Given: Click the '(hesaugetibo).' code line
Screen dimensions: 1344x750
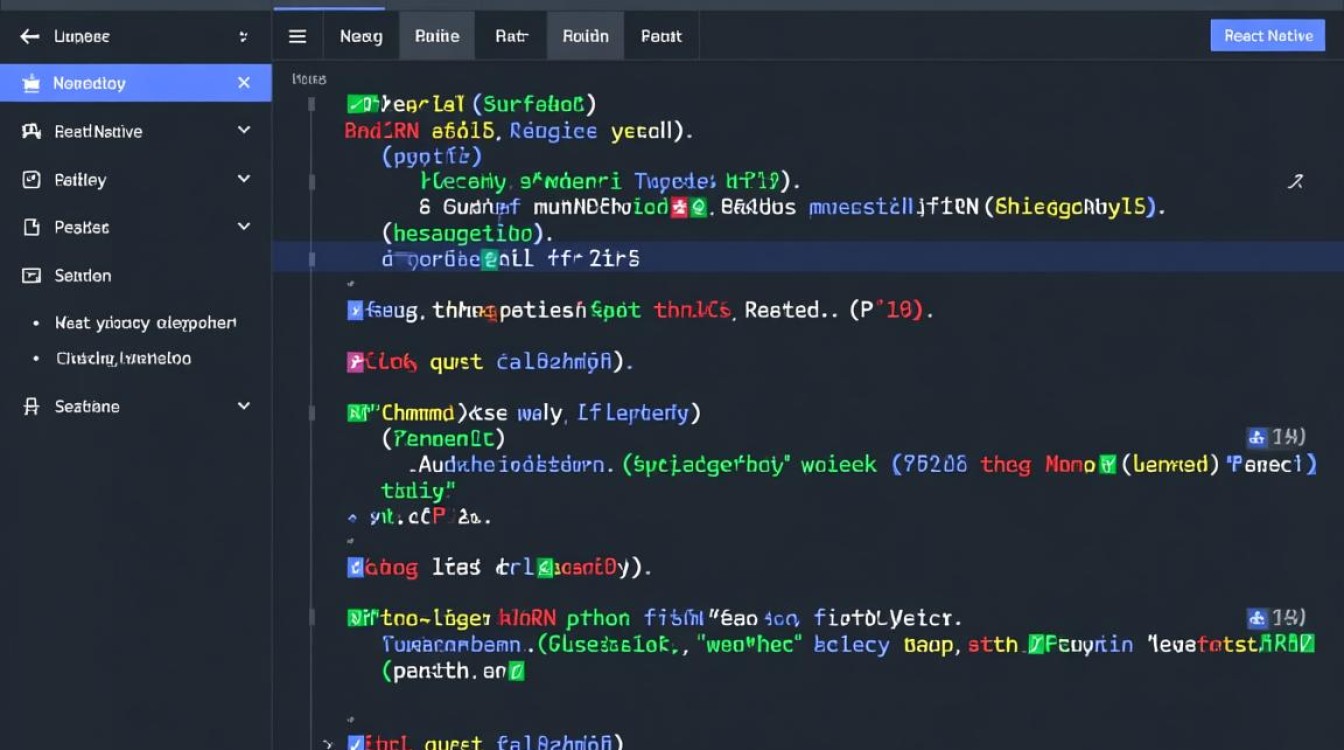Looking at the screenshot, I should point(468,233).
